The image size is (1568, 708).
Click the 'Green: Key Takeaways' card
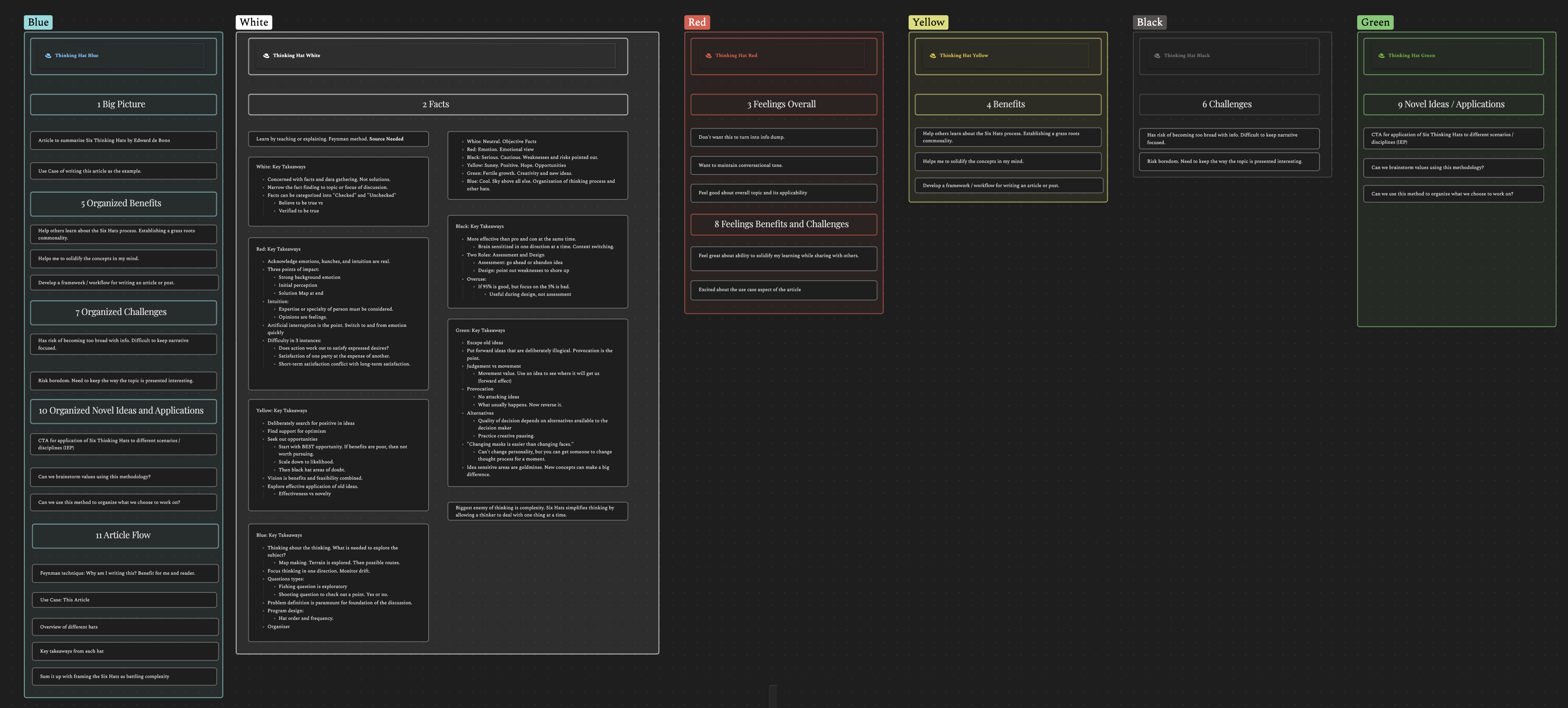[x=538, y=402]
